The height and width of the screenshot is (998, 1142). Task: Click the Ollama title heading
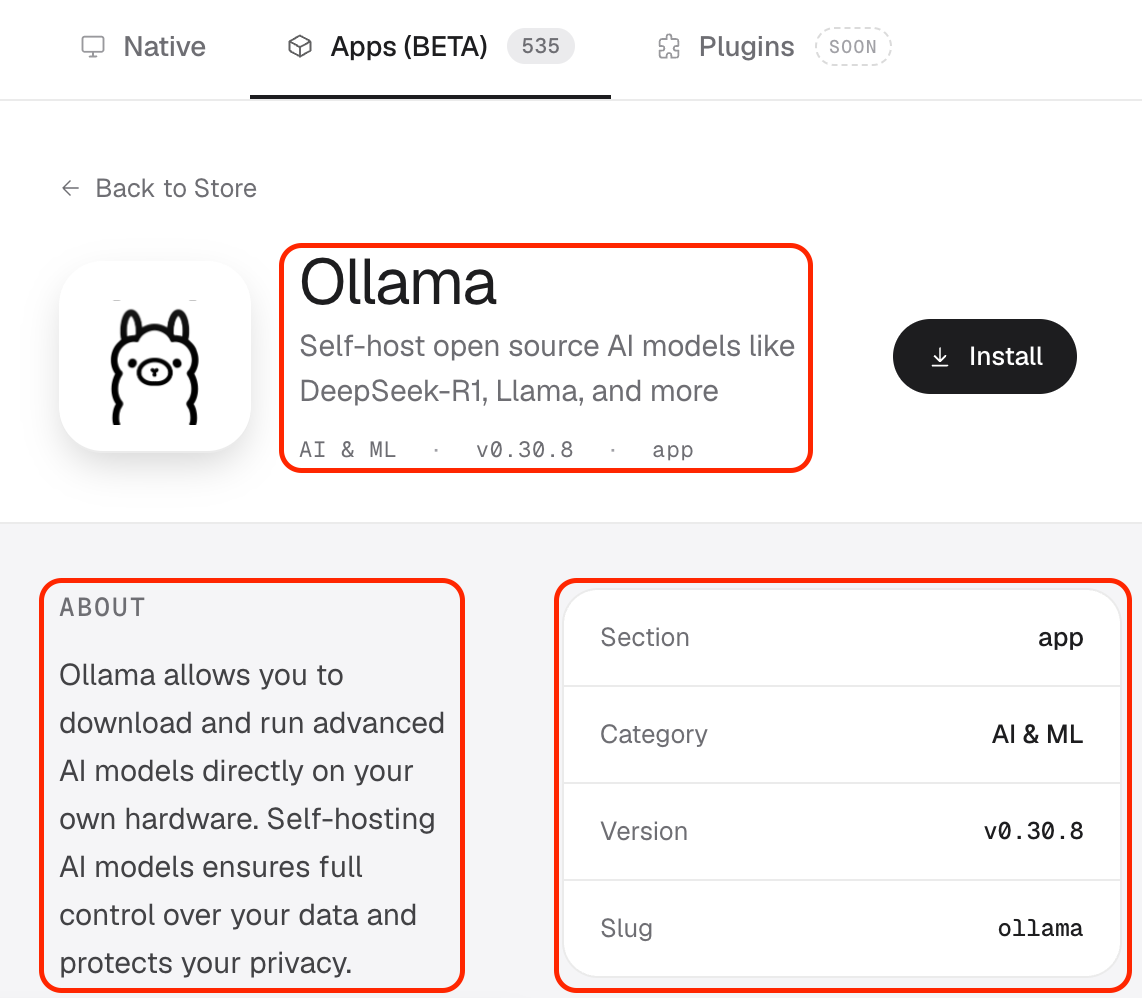pos(398,283)
